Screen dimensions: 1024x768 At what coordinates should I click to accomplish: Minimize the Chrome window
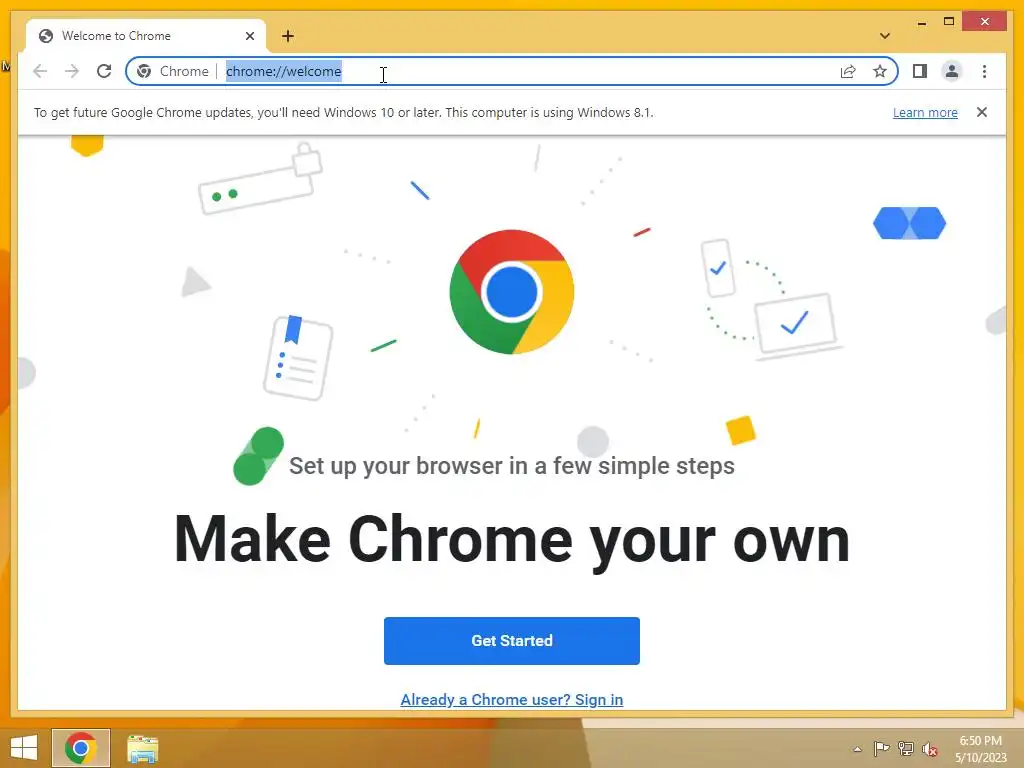pyautogui.click(x=921, y=23)
